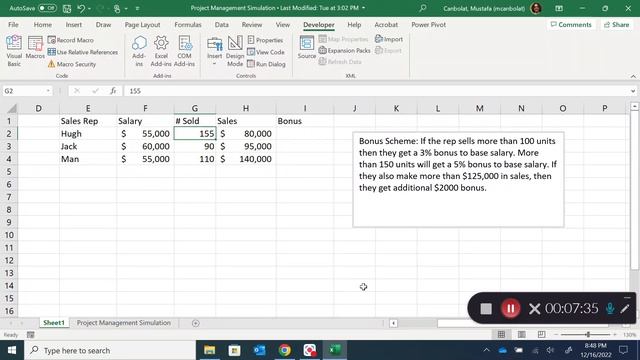Open Ribbon Display Options
Viewport: 640px width, 360px height.
coord(559,8)
